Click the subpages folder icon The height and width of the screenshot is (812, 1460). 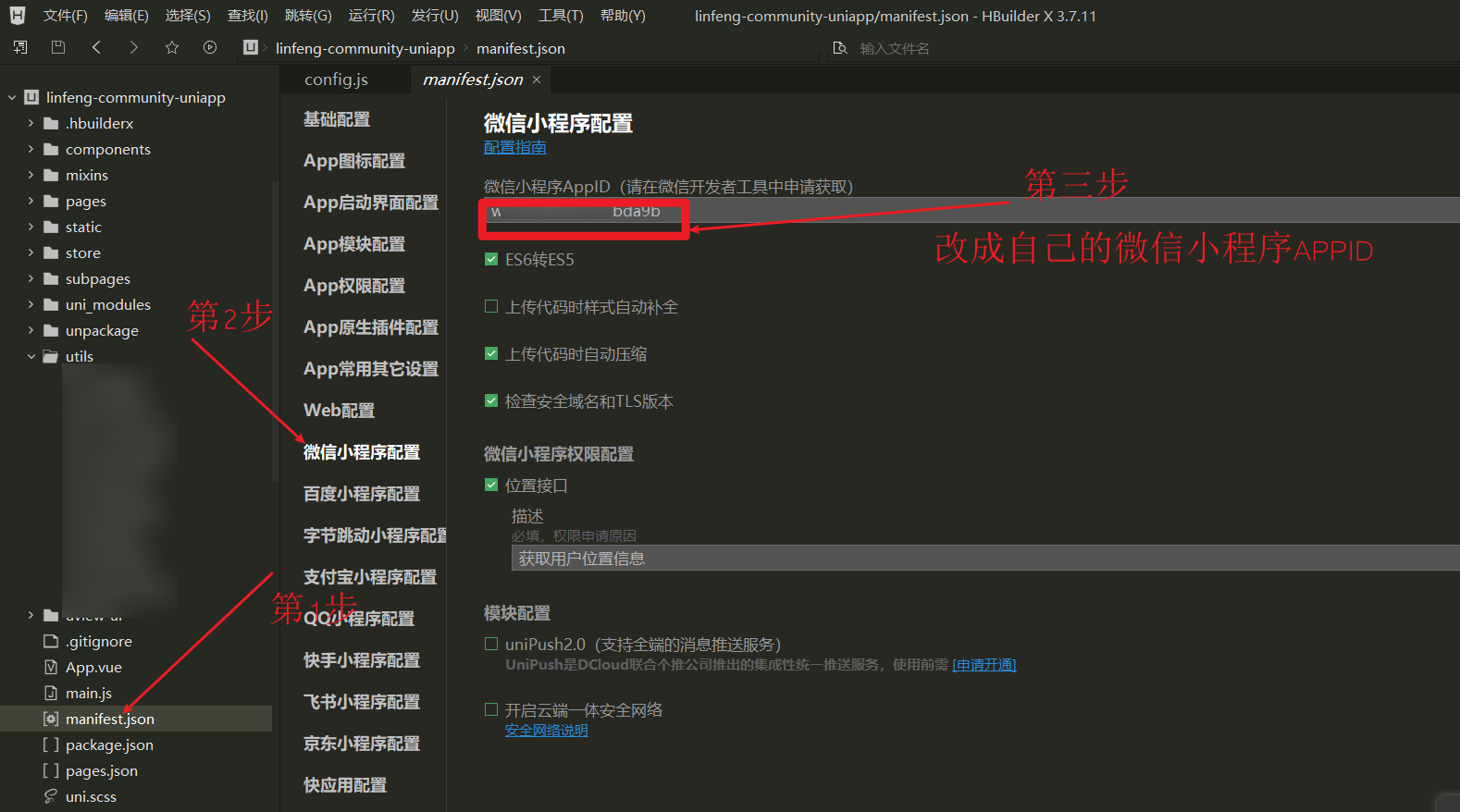pos(51,278)
